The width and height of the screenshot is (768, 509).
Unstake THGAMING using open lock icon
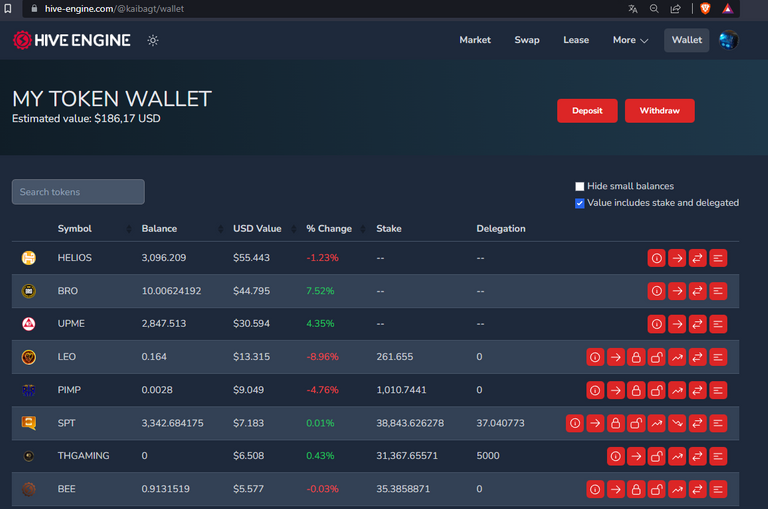click(656, 456)
